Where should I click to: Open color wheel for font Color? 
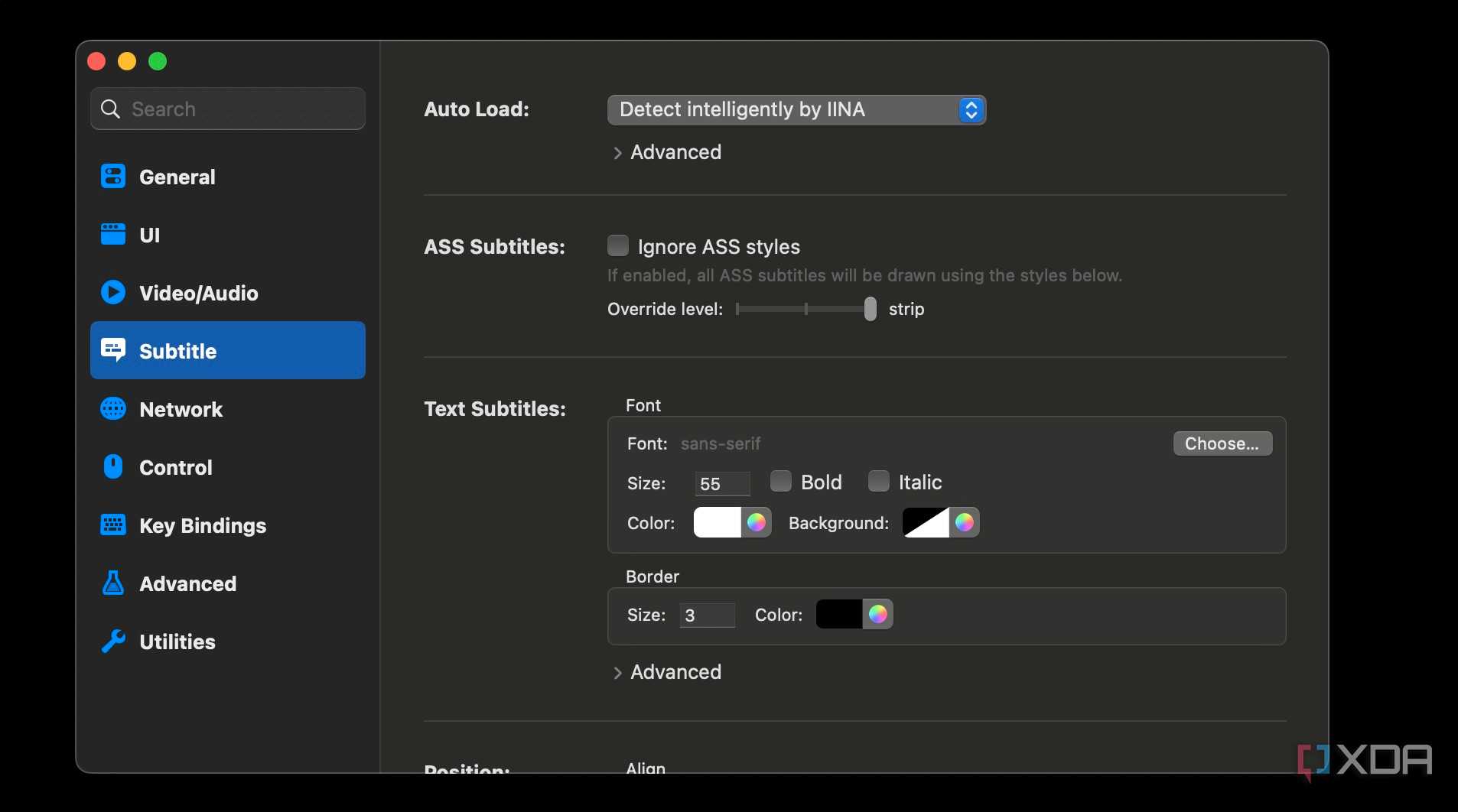point(757,522)
